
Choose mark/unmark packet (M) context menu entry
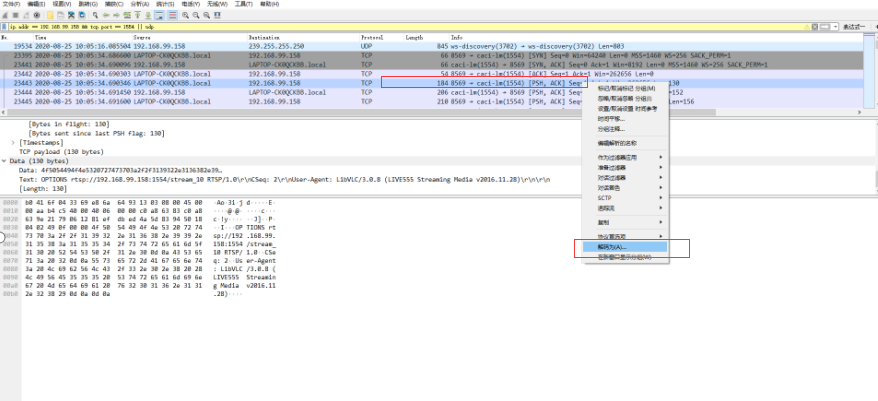coord(625,88)
